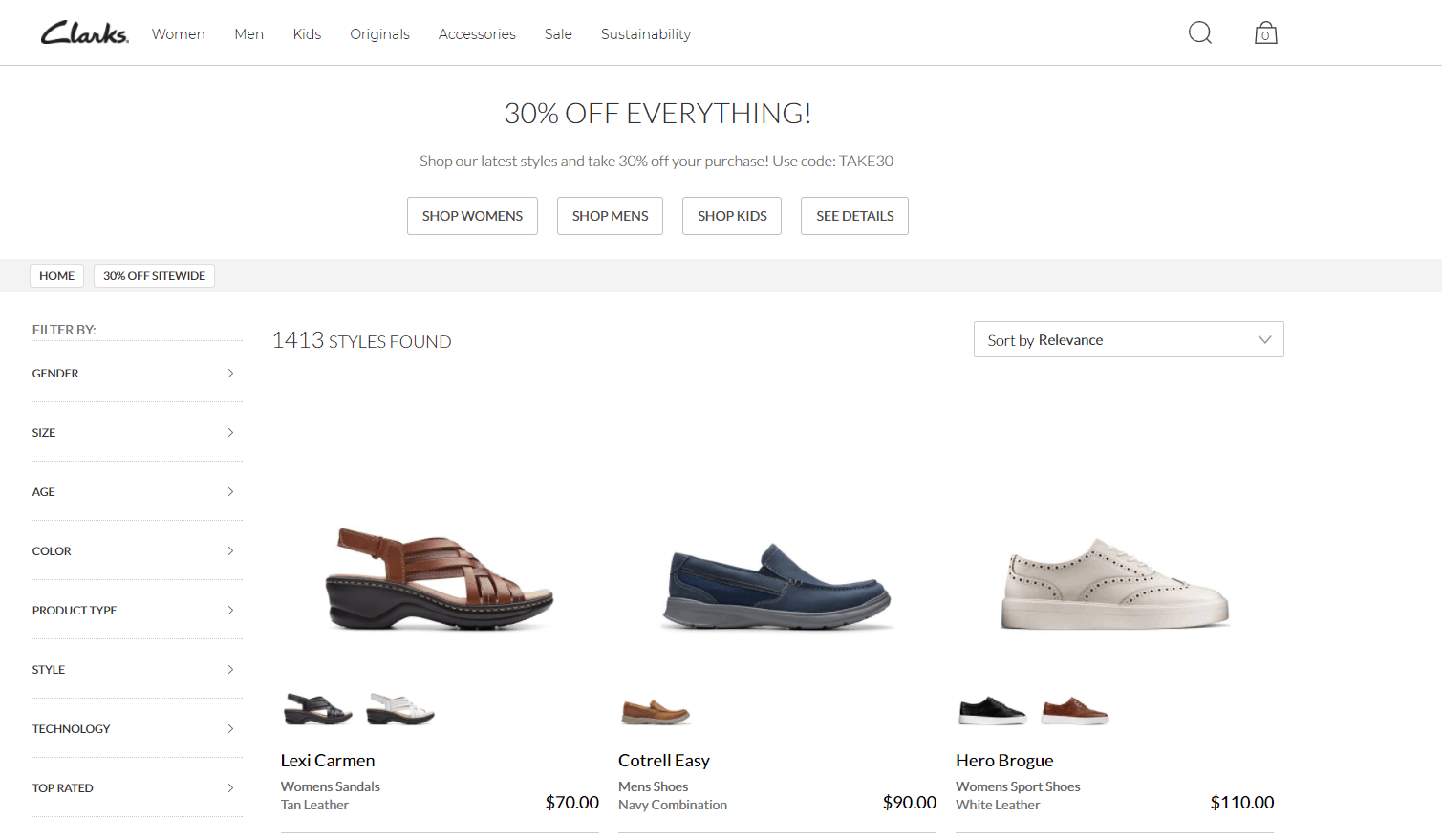Click the 1413 Styles Found text
This screenshot has height=840, width=1442.
point(361,340)
